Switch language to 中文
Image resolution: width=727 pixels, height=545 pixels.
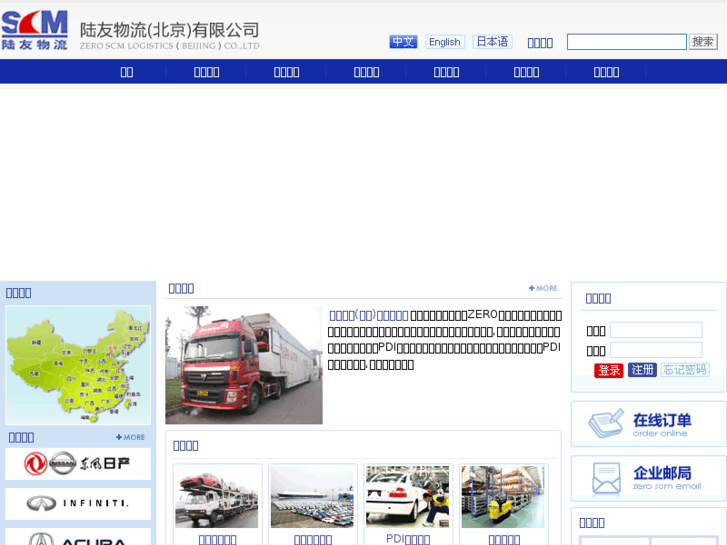[x=403, y=42]
